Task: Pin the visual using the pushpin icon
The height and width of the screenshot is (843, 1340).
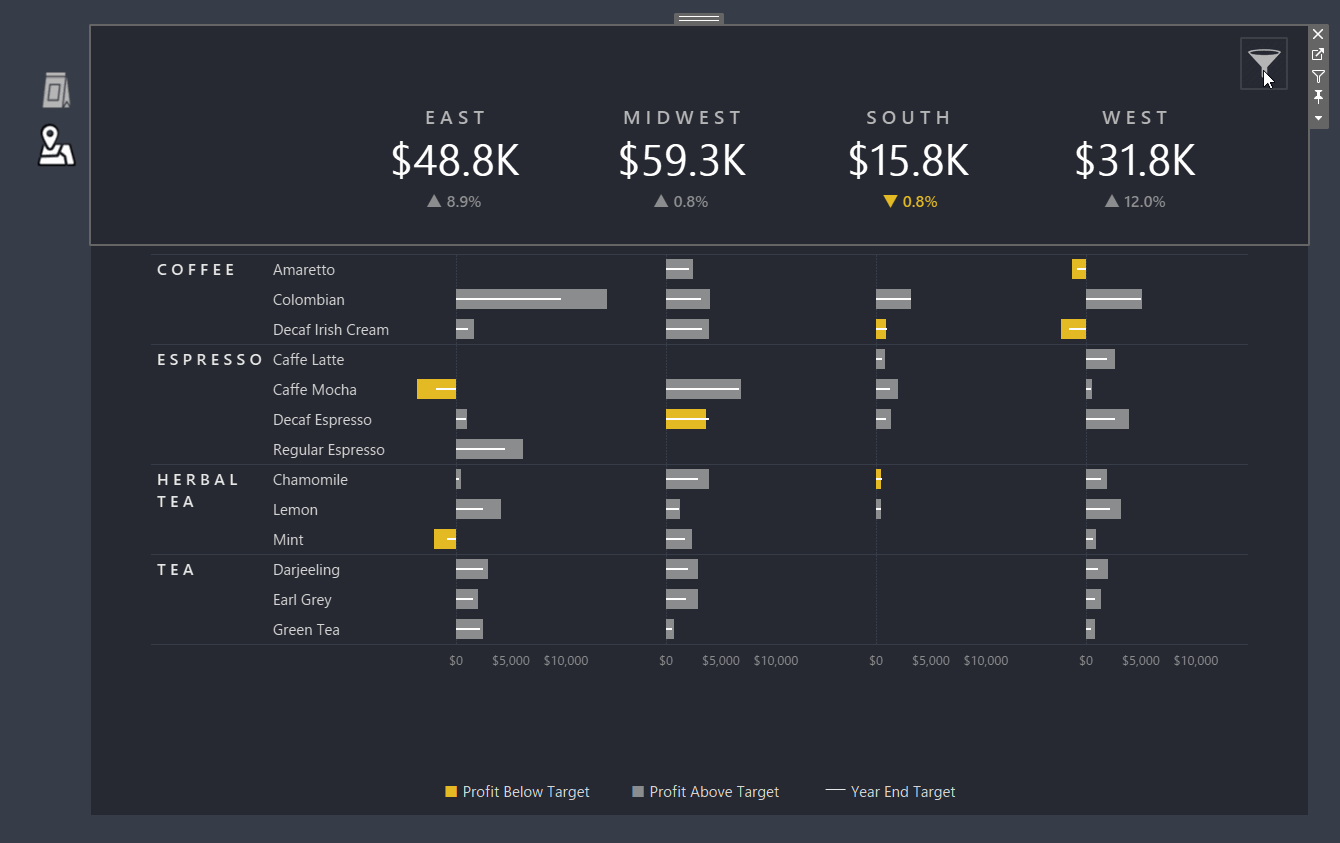Action: (x=1318, y=97)
